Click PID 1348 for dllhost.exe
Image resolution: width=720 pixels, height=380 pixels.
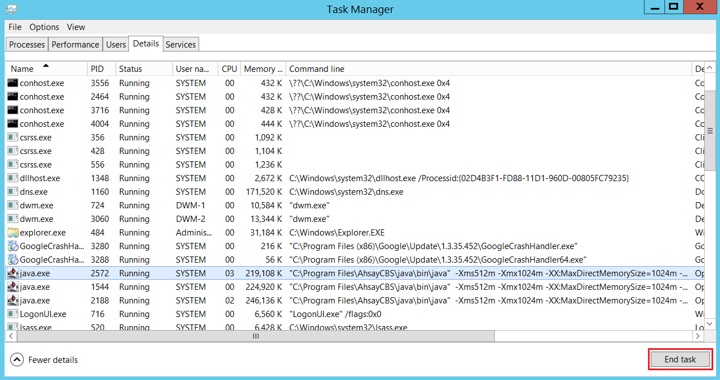coord(100,178)
